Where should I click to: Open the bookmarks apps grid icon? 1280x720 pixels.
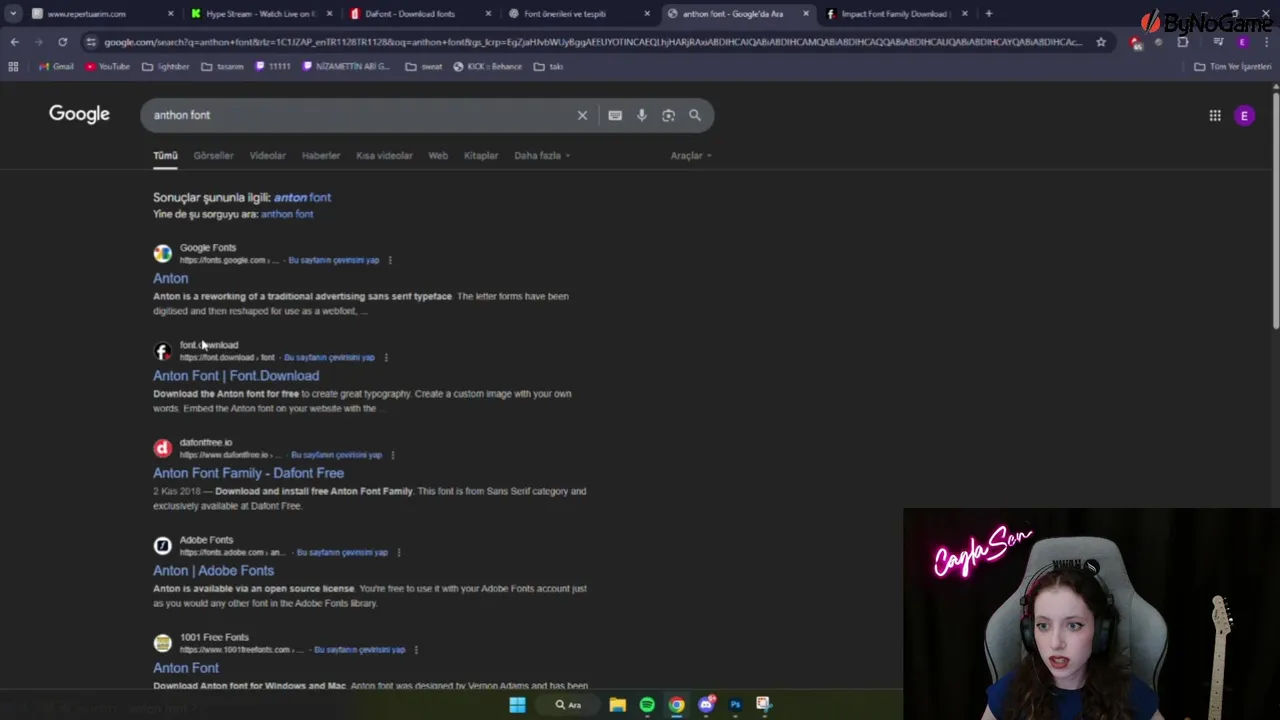pos(13,66)
